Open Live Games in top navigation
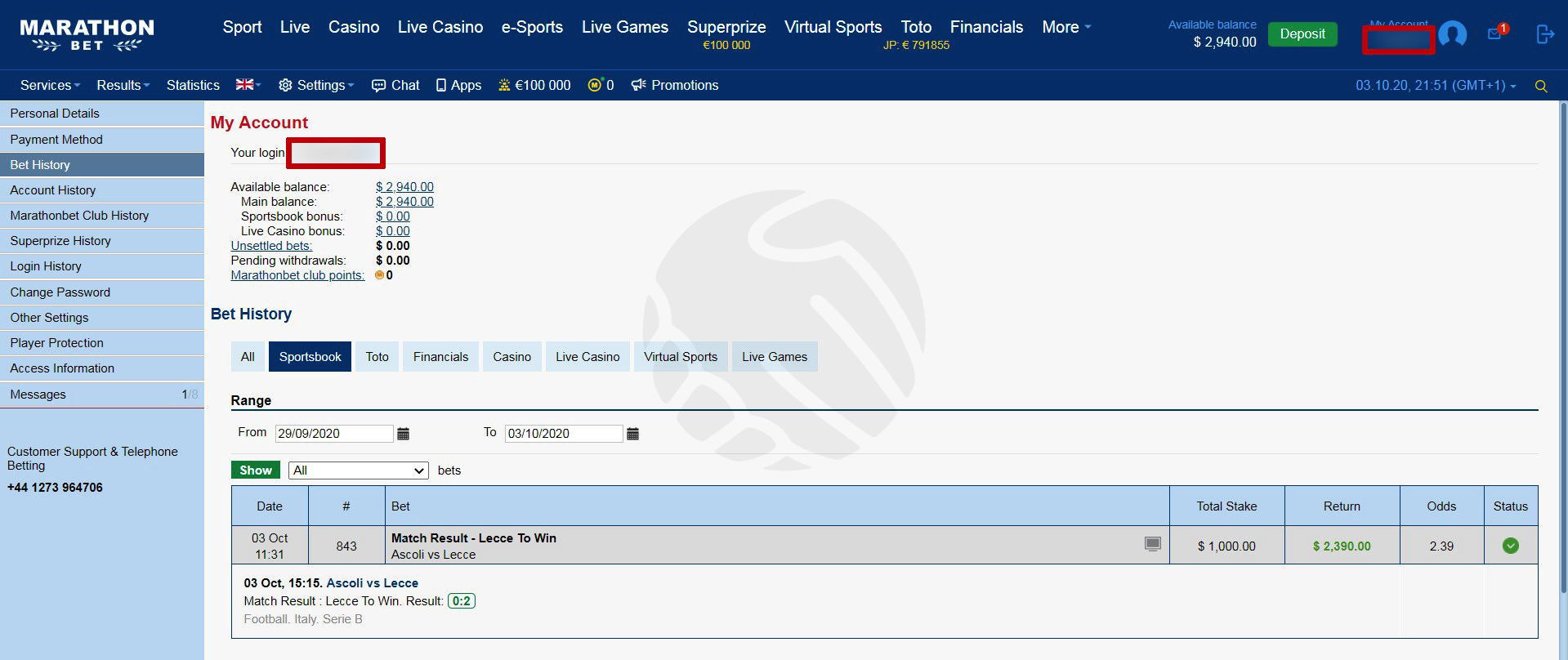 [x=625, y=27]
